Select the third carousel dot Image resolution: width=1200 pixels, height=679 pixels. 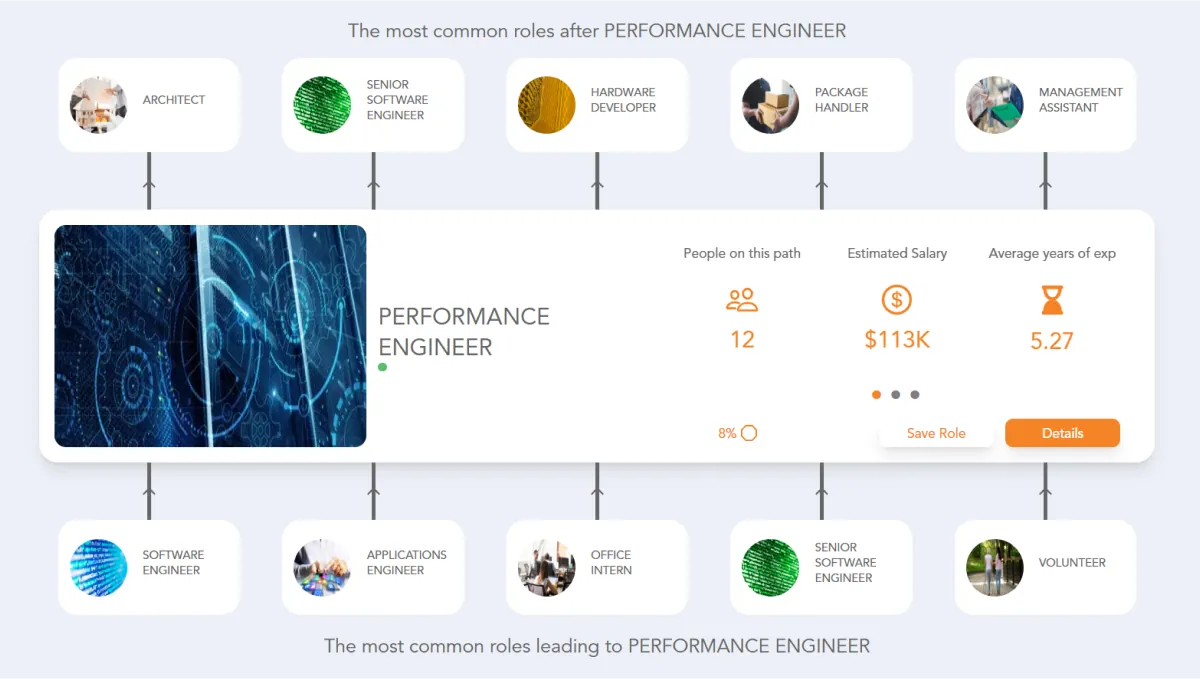915,395
